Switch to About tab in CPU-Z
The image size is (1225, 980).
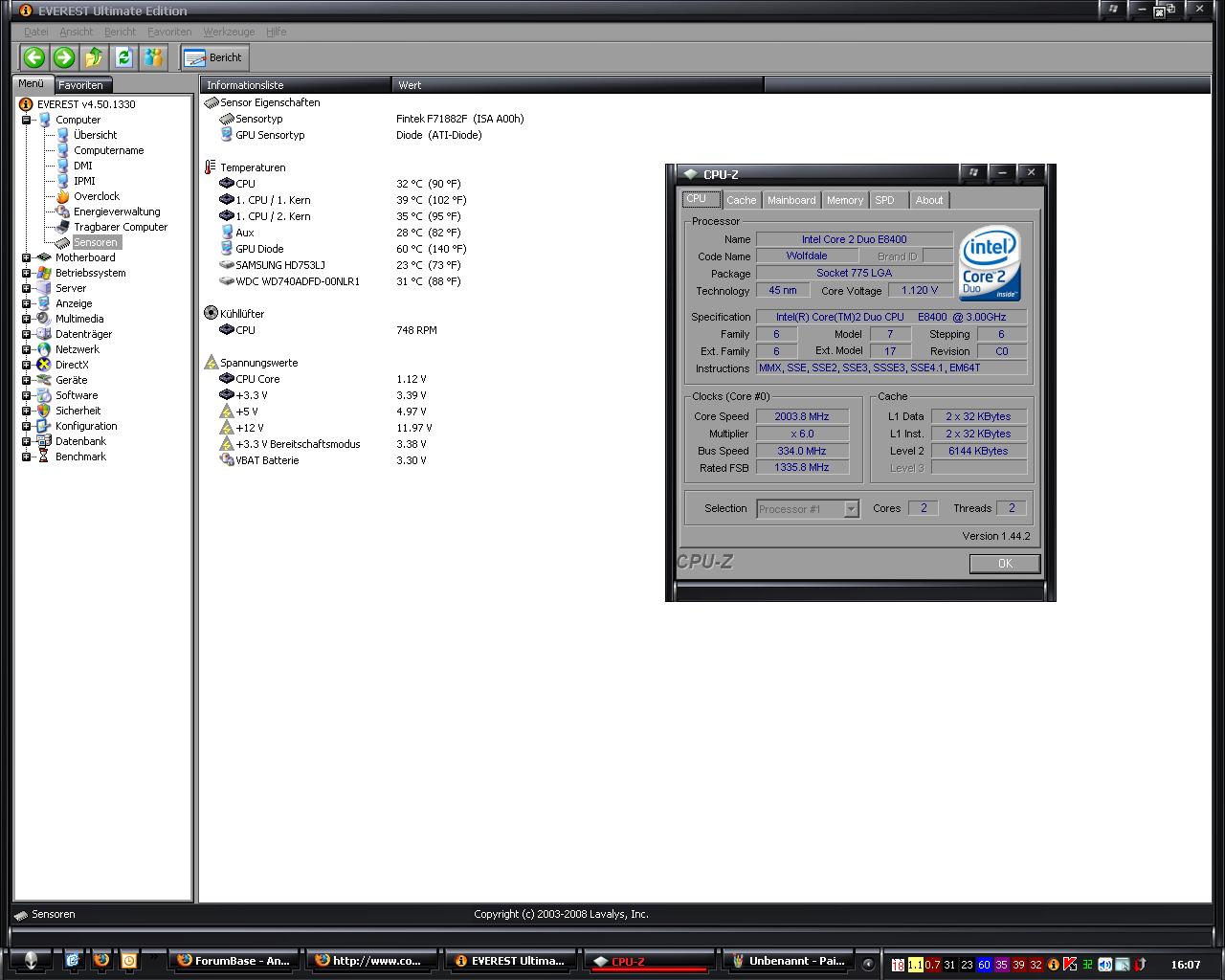(x=929, y=200)
